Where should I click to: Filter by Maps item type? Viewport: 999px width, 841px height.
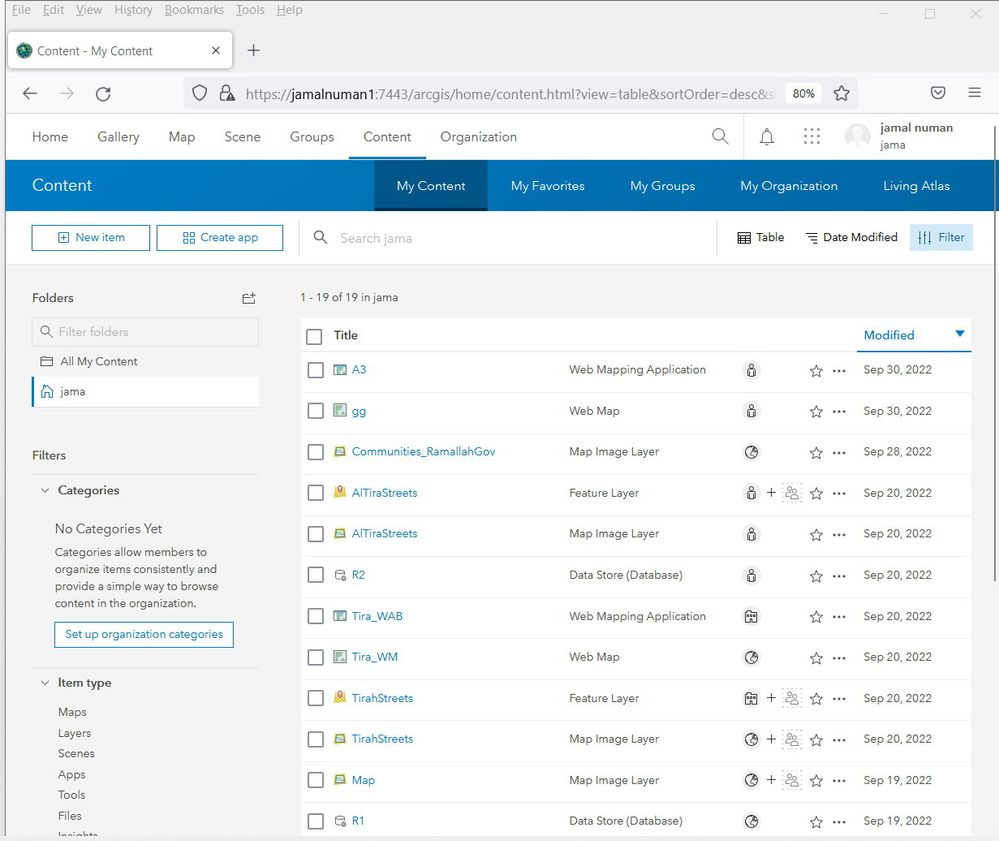pos(72,712)
